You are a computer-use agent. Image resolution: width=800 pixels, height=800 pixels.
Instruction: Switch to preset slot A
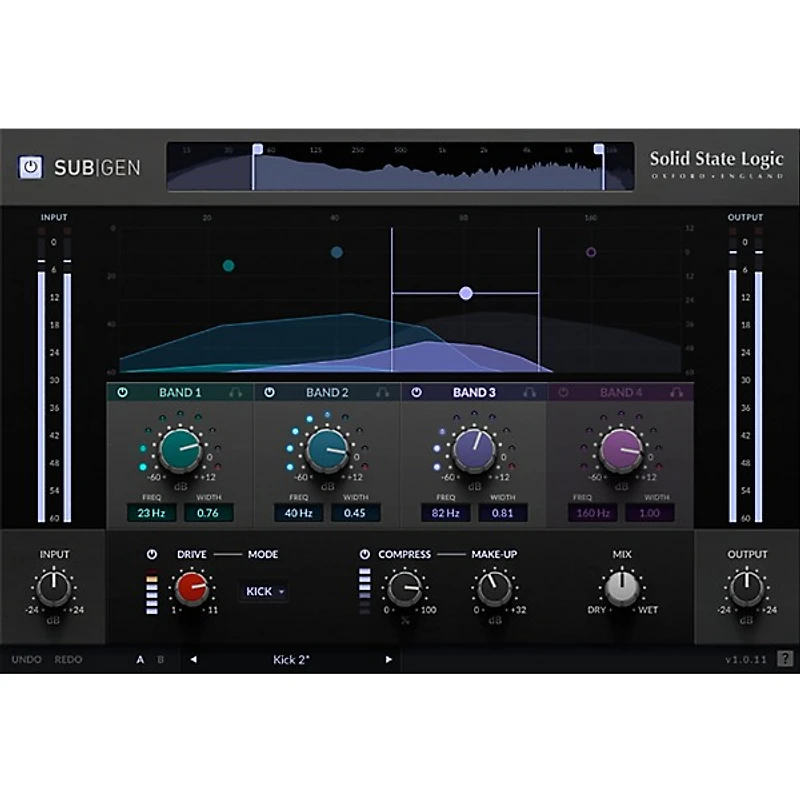coord(140,660)
